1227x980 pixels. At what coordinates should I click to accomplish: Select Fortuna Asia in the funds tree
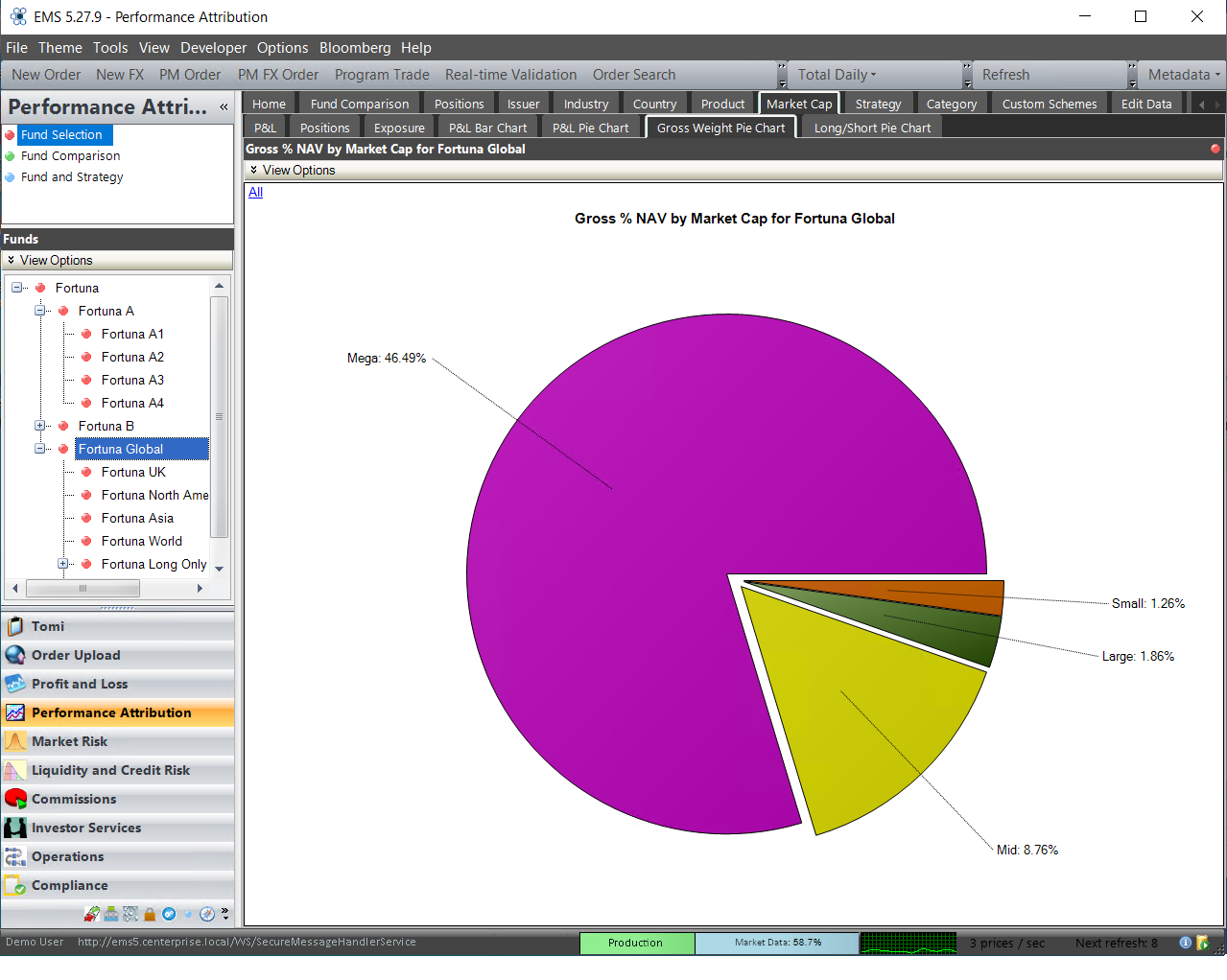coord(137,518)
